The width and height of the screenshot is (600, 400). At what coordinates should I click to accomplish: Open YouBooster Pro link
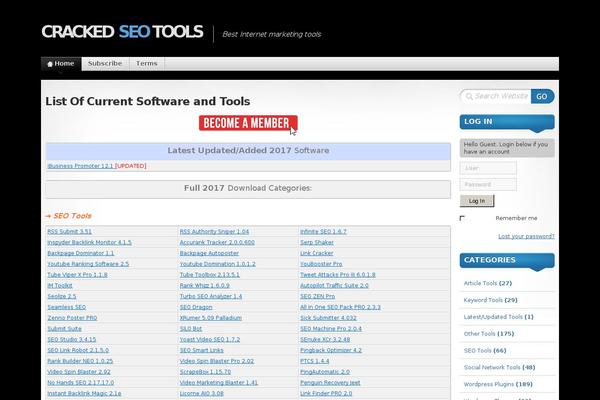pos(321,264)
